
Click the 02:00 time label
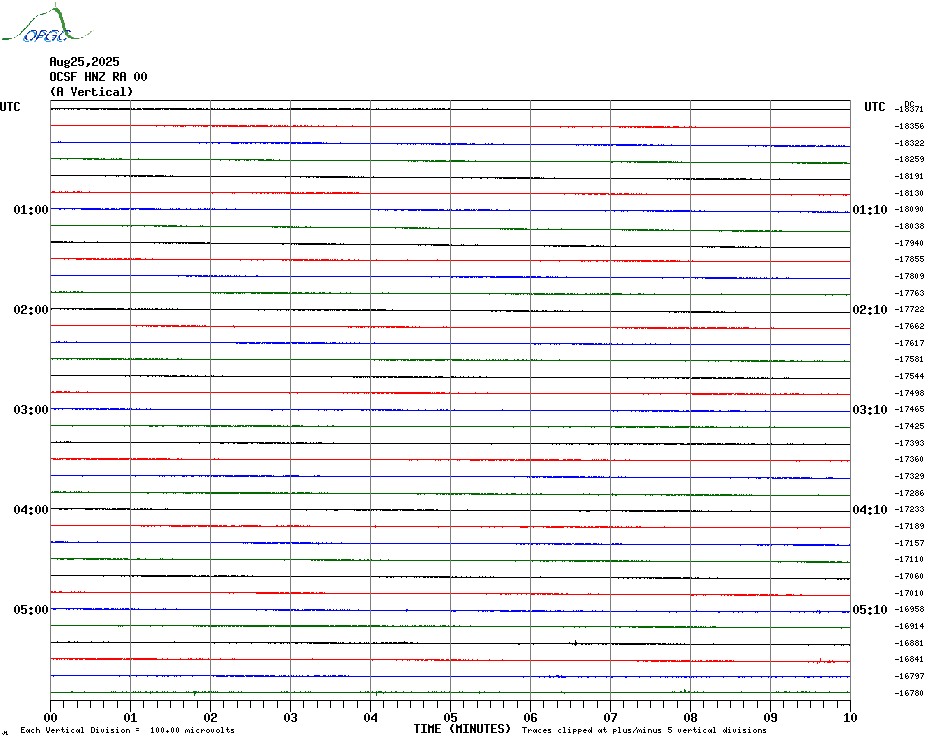click(31, 310)
